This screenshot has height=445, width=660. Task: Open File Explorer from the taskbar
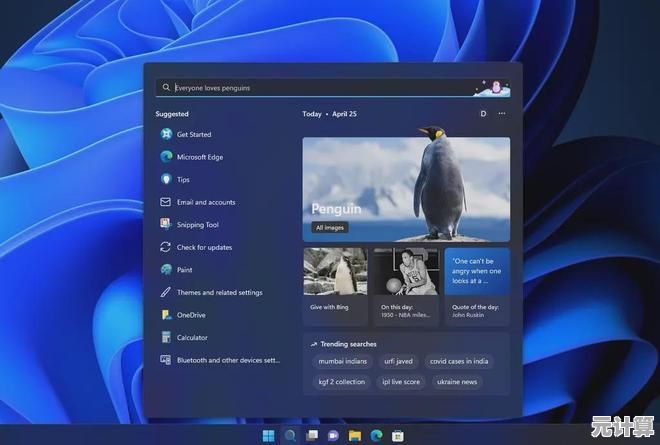point(355,436)
